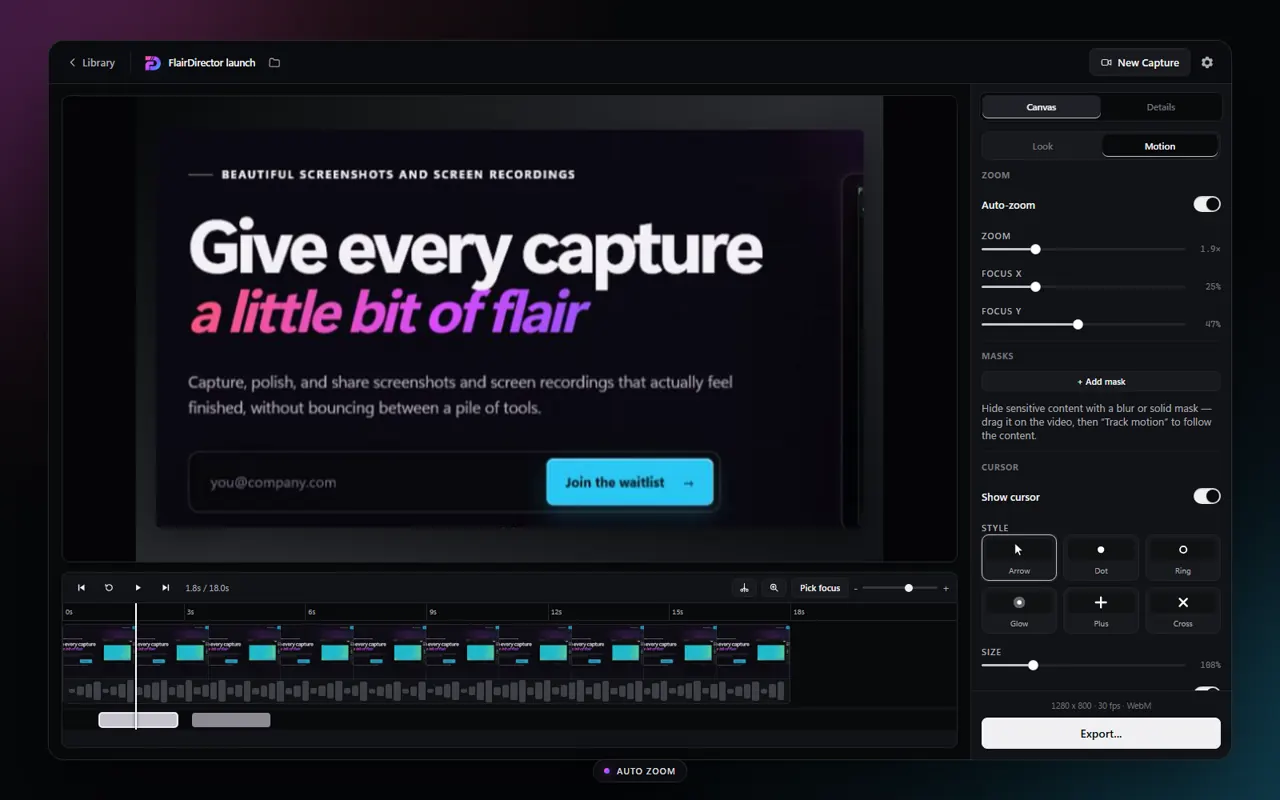This screenshot has width=1280, height=800.
Task: Play the recording
Action: tap(138, 588)
